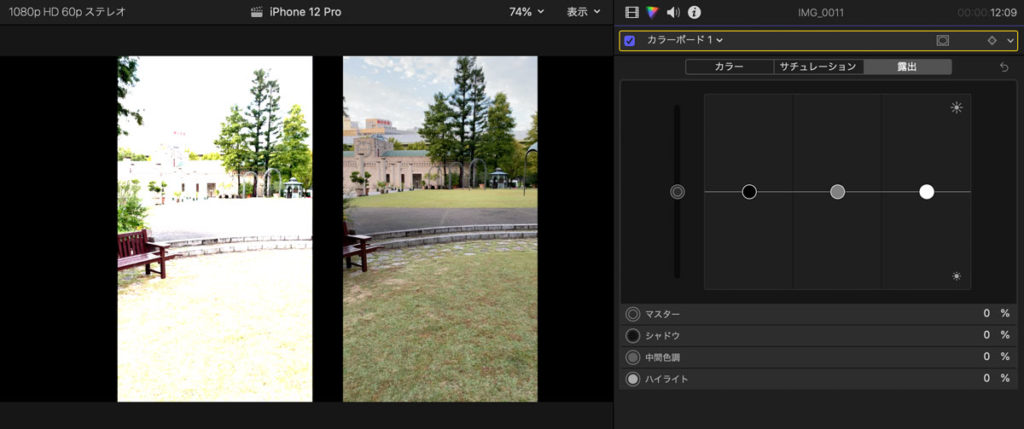This screenshot has width=1024, height=429.
Task: Switch to the カラー tab
Action: click(729, 67)
